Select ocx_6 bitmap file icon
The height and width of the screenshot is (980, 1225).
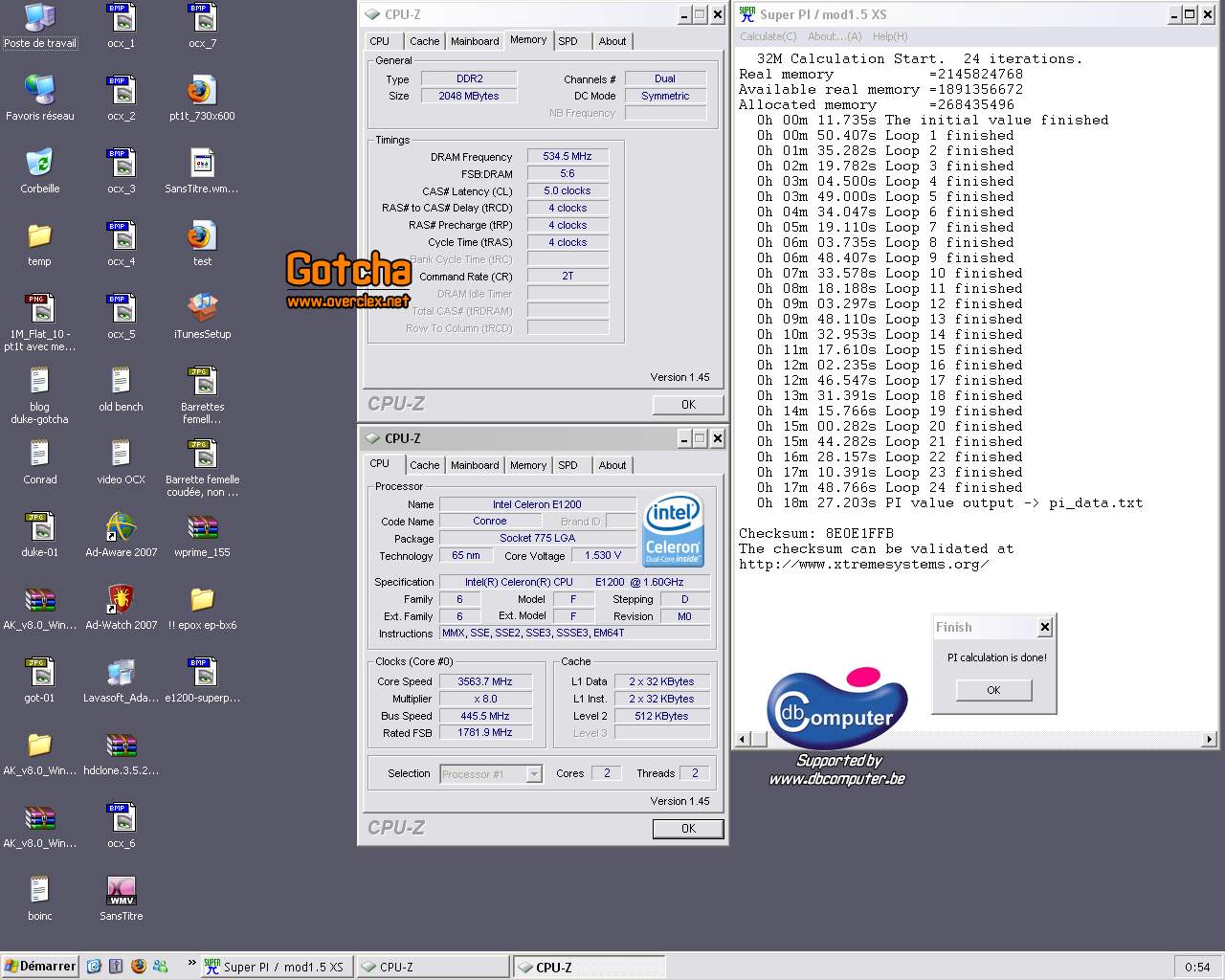(x=121, y=826)
